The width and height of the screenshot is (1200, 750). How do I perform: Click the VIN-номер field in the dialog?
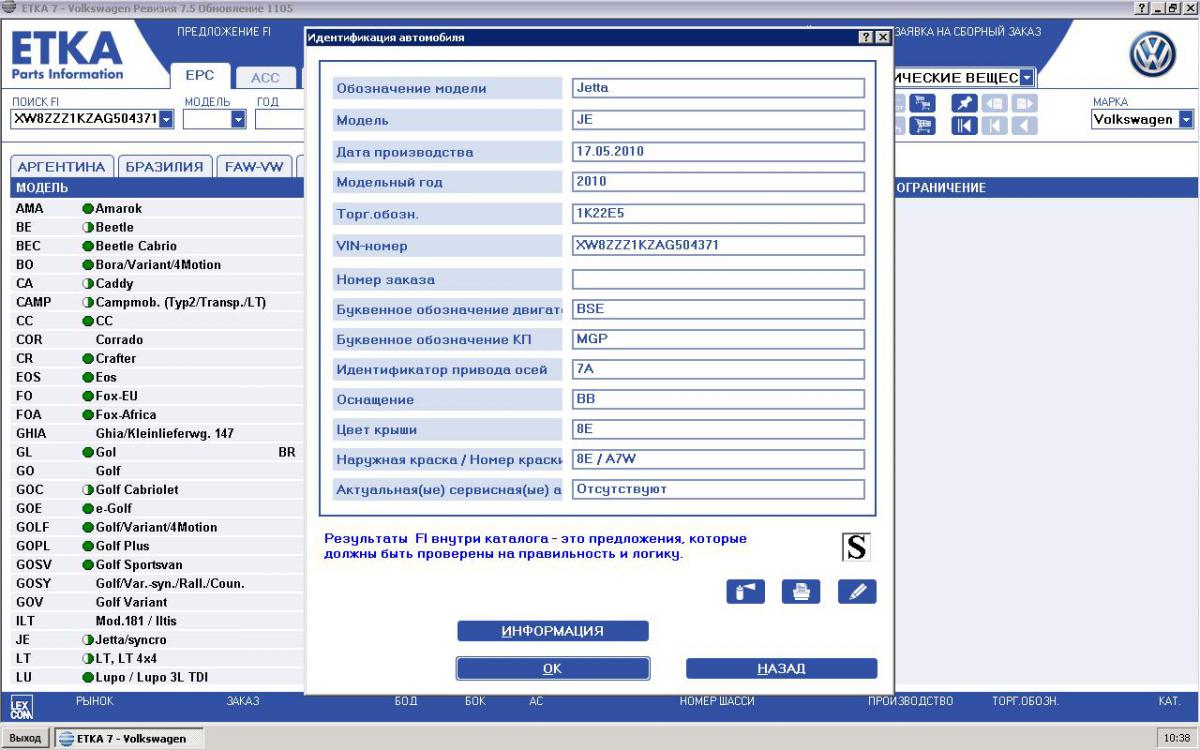(718, 246)
